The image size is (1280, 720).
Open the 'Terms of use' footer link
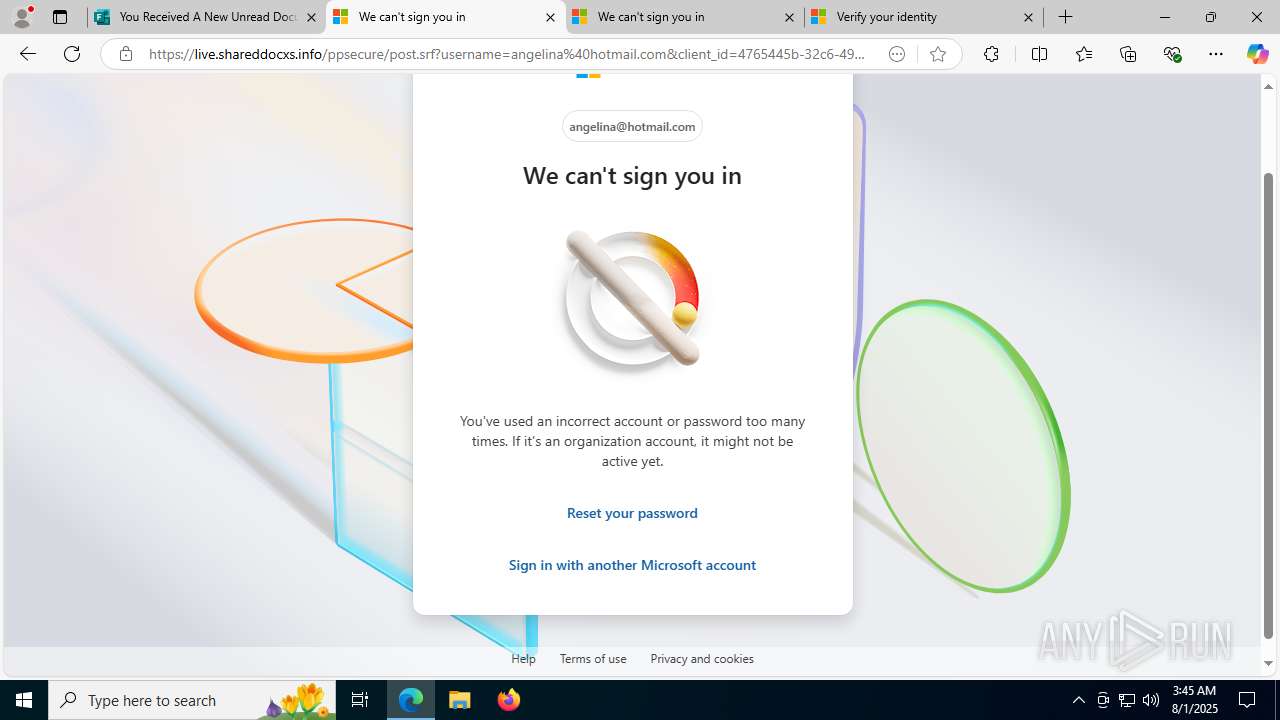coord(593,658)
